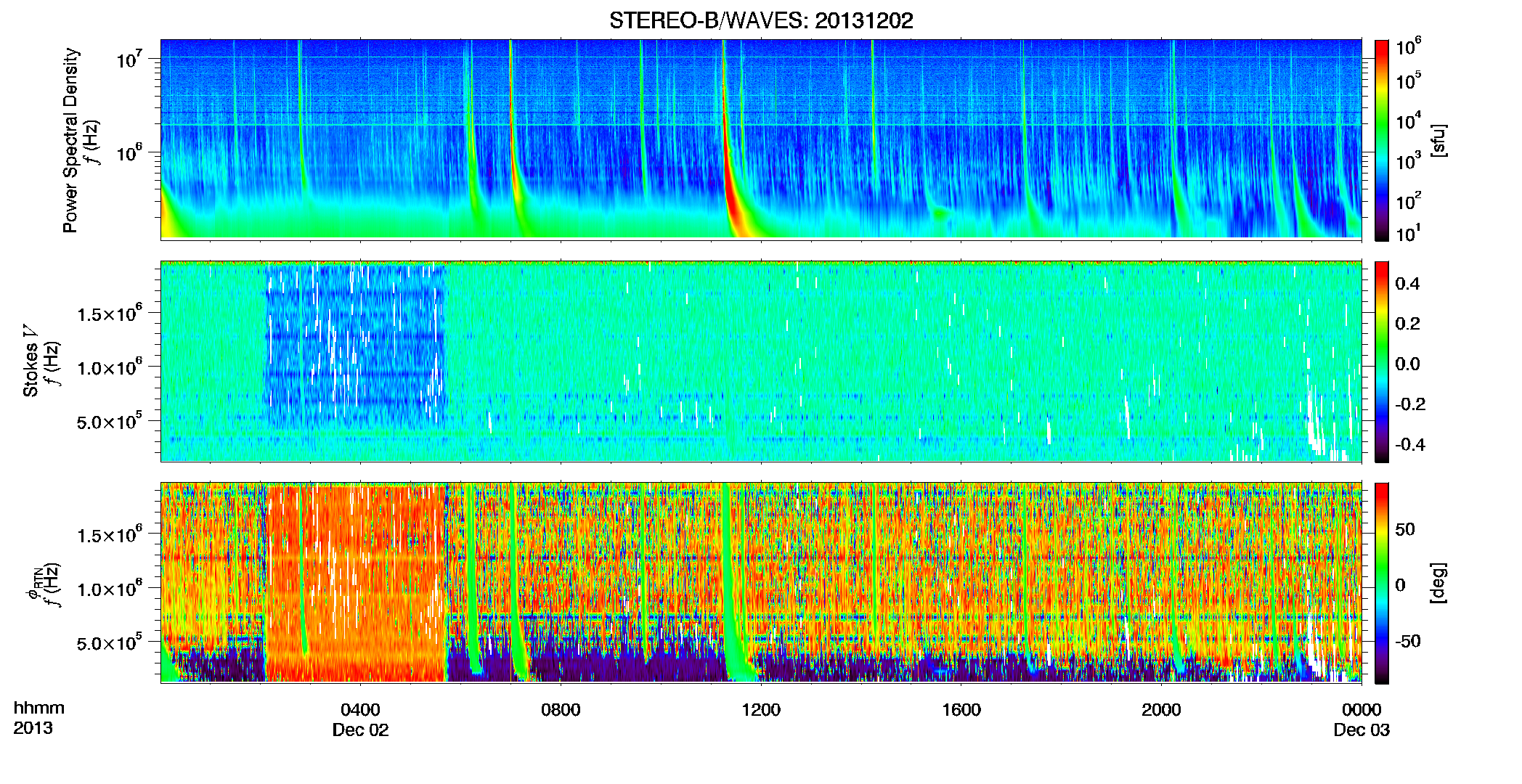The width and height of the screenshot is (1522, 784).
Task: Click the 0.0 value on Stokes color bar
Action: pos(1407,364)
